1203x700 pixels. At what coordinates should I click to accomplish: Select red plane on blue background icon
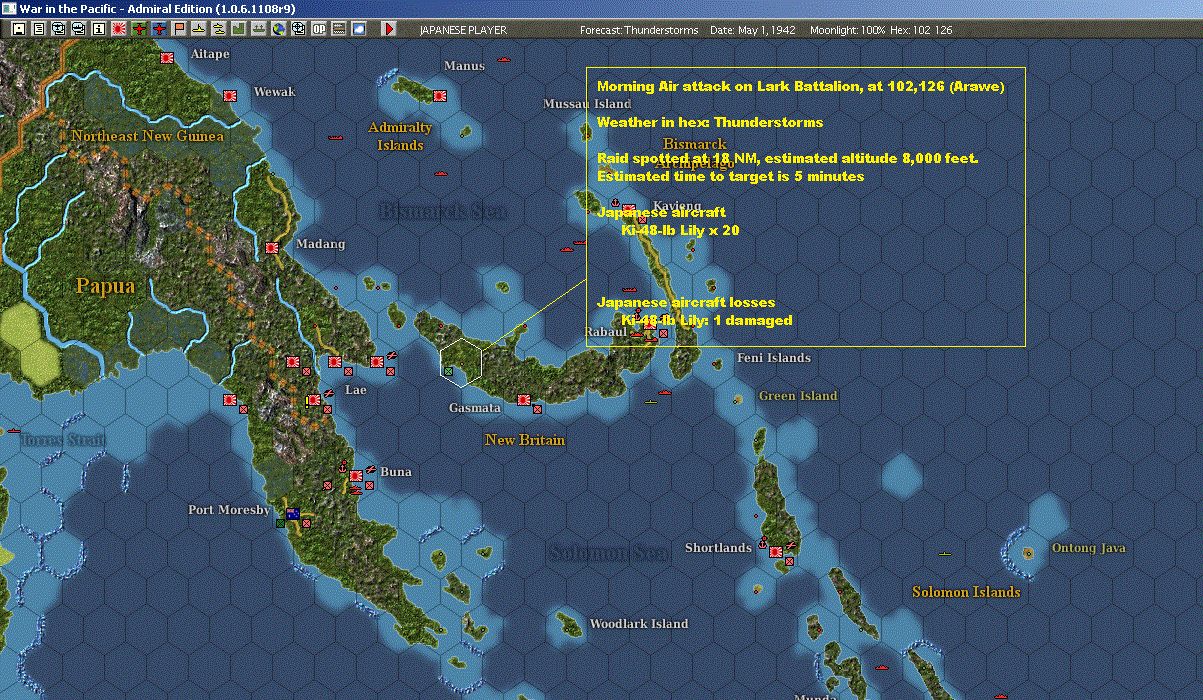point(159,29)
